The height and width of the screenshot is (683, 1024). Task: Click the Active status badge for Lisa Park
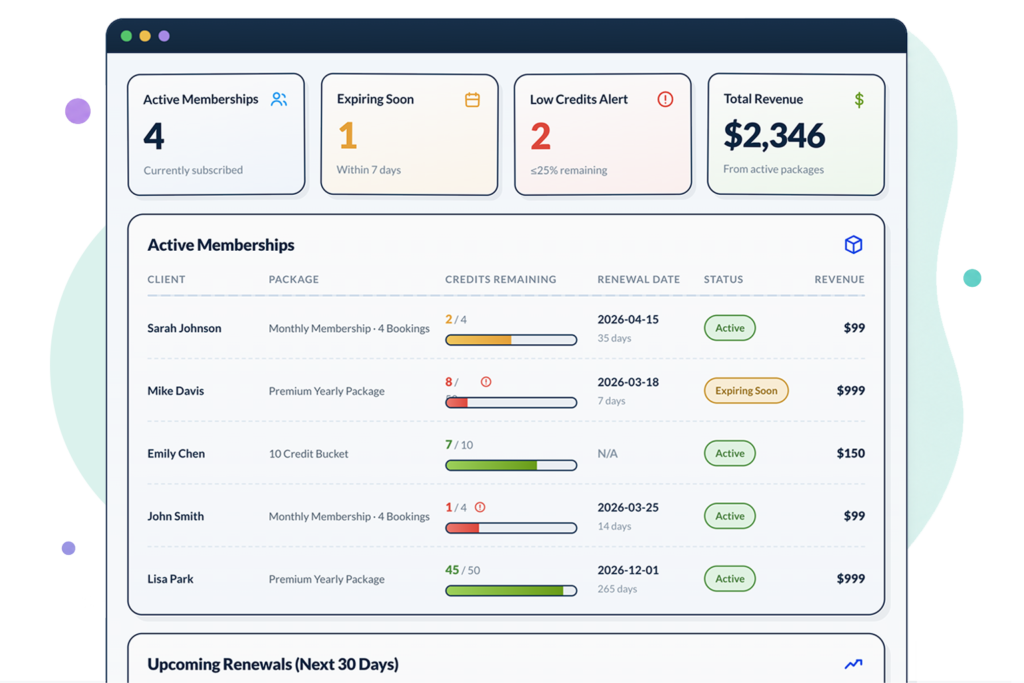(x=729, y=579)
